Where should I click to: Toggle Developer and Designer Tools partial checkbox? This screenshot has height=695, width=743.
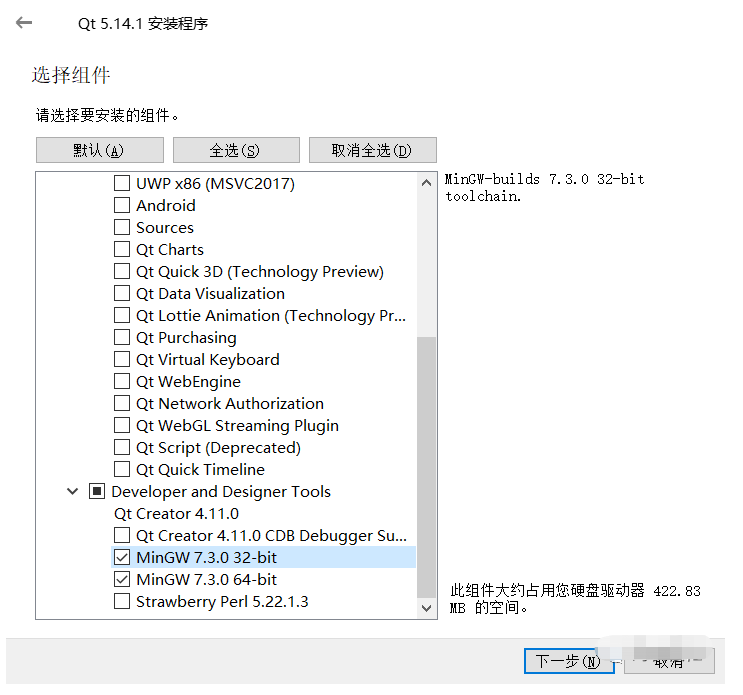click(97, 491)
